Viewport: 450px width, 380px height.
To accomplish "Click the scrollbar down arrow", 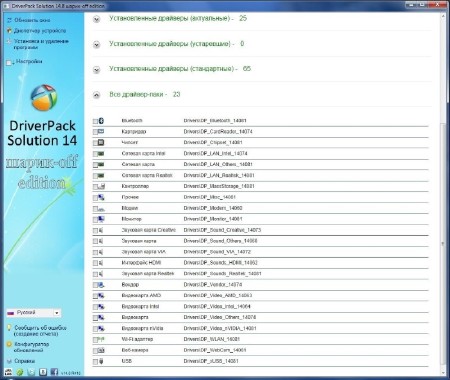I will [x=443, y=373].
